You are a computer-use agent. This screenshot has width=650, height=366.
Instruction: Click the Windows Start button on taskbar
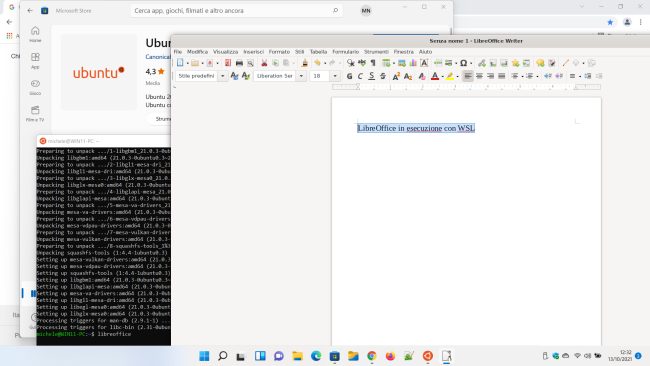(x=204, y=356)
